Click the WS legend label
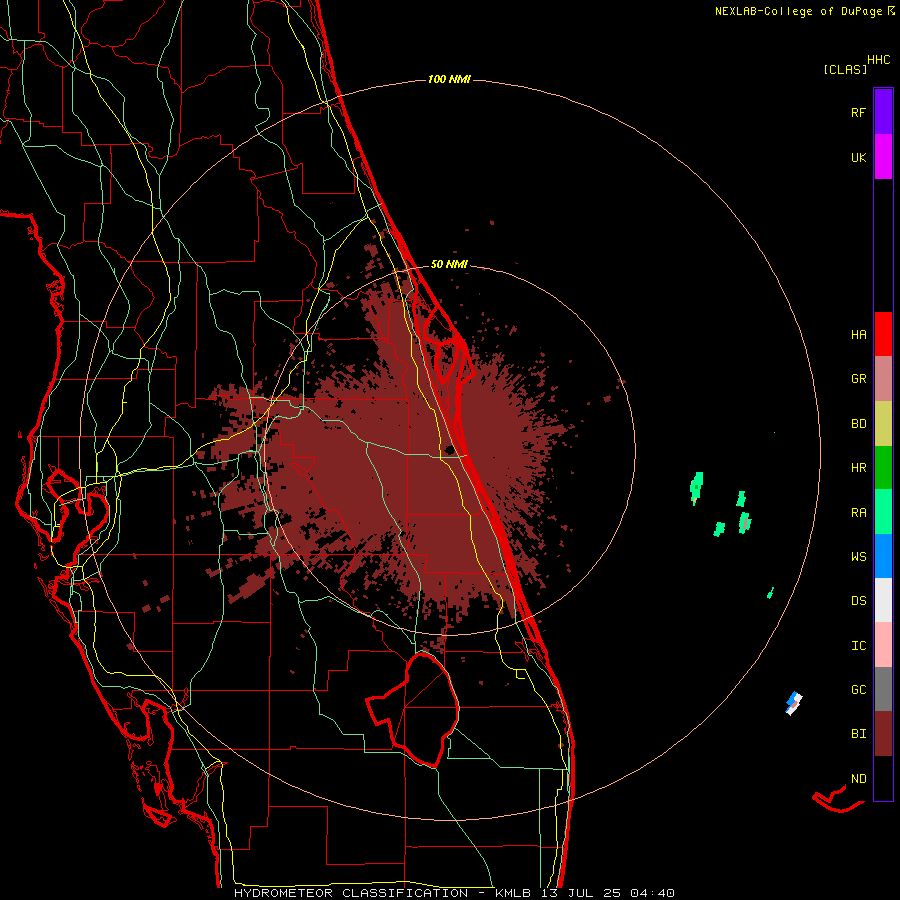The height and width of the screenshot is (900, 900). [858, 557]
